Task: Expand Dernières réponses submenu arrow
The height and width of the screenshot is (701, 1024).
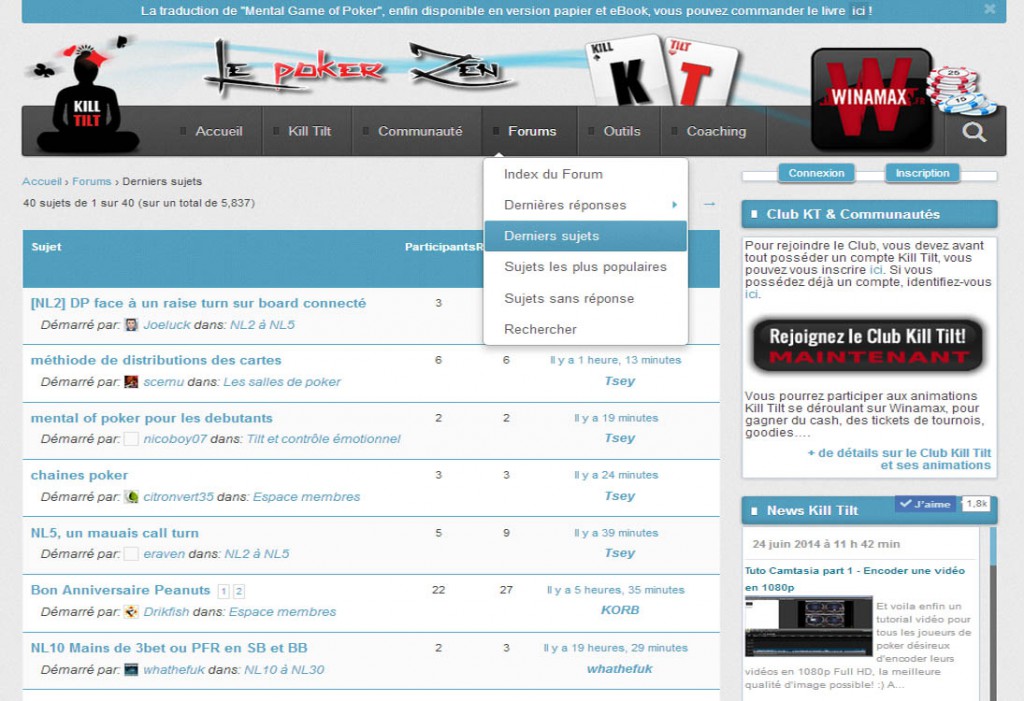Action: [674, 205]
